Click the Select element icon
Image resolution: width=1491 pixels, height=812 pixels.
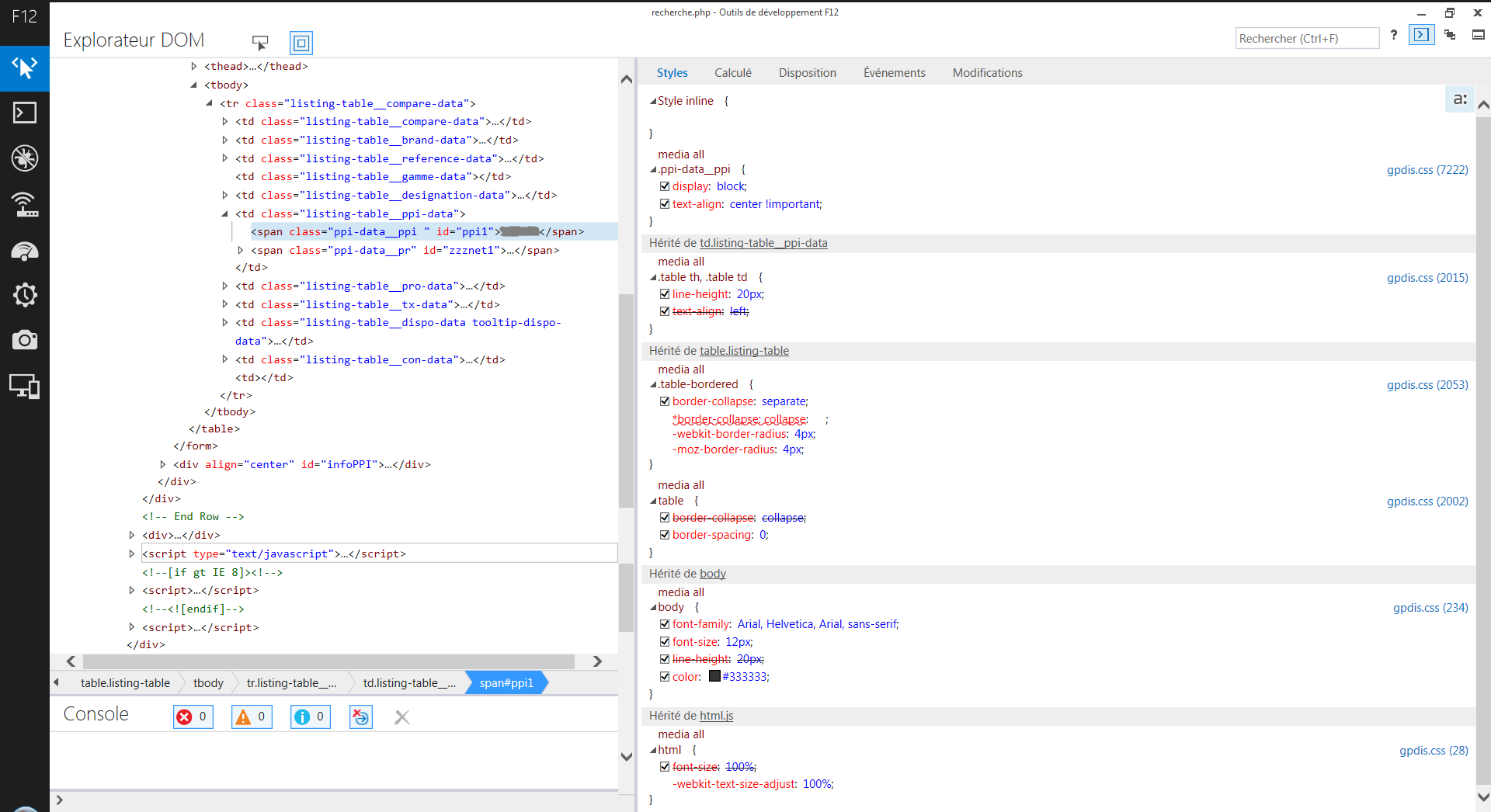tap(260, 43)
